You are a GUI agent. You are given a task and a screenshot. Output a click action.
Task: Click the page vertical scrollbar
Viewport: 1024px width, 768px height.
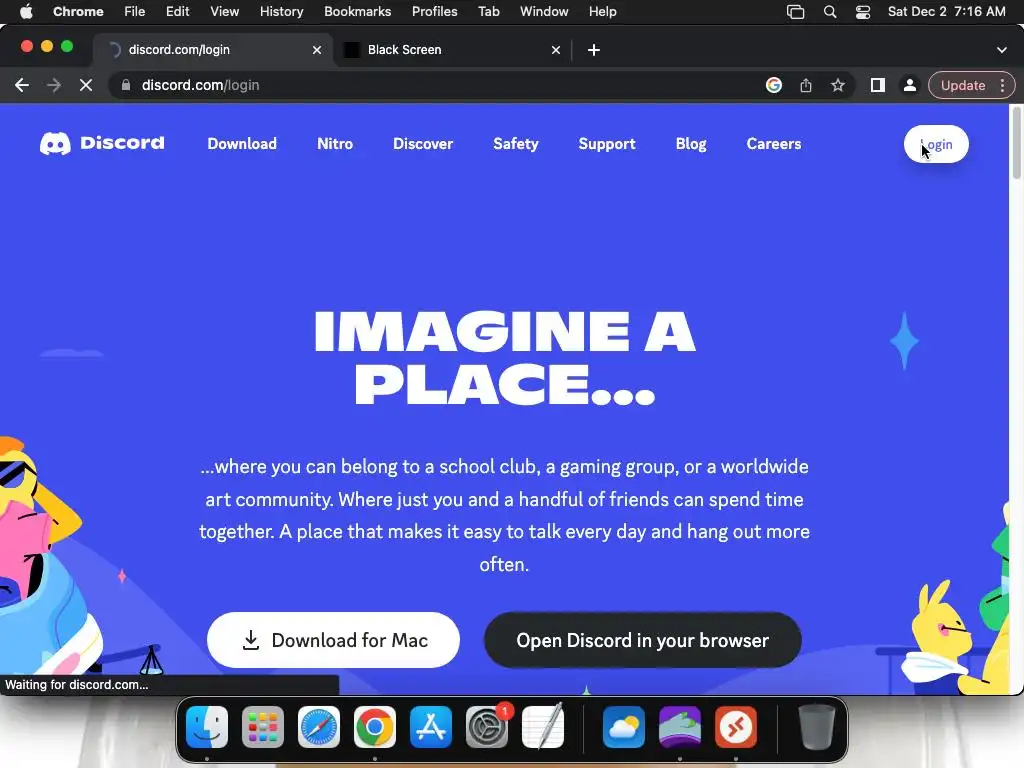coord(1016,142)
